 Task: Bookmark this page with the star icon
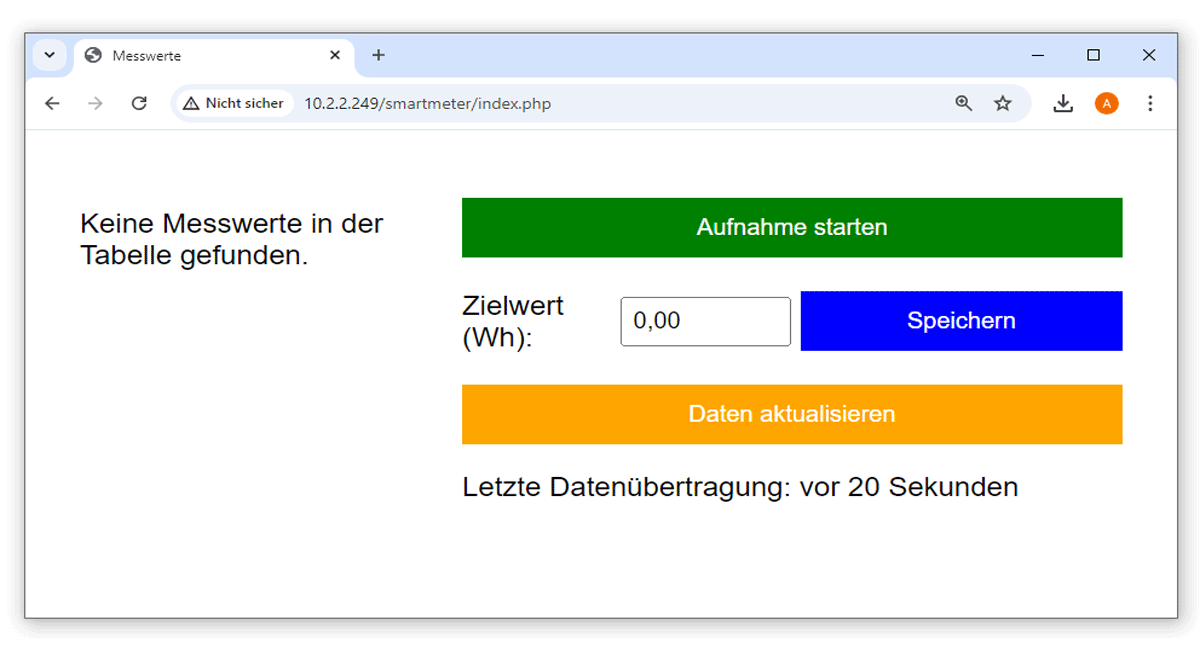(1003, 103)
